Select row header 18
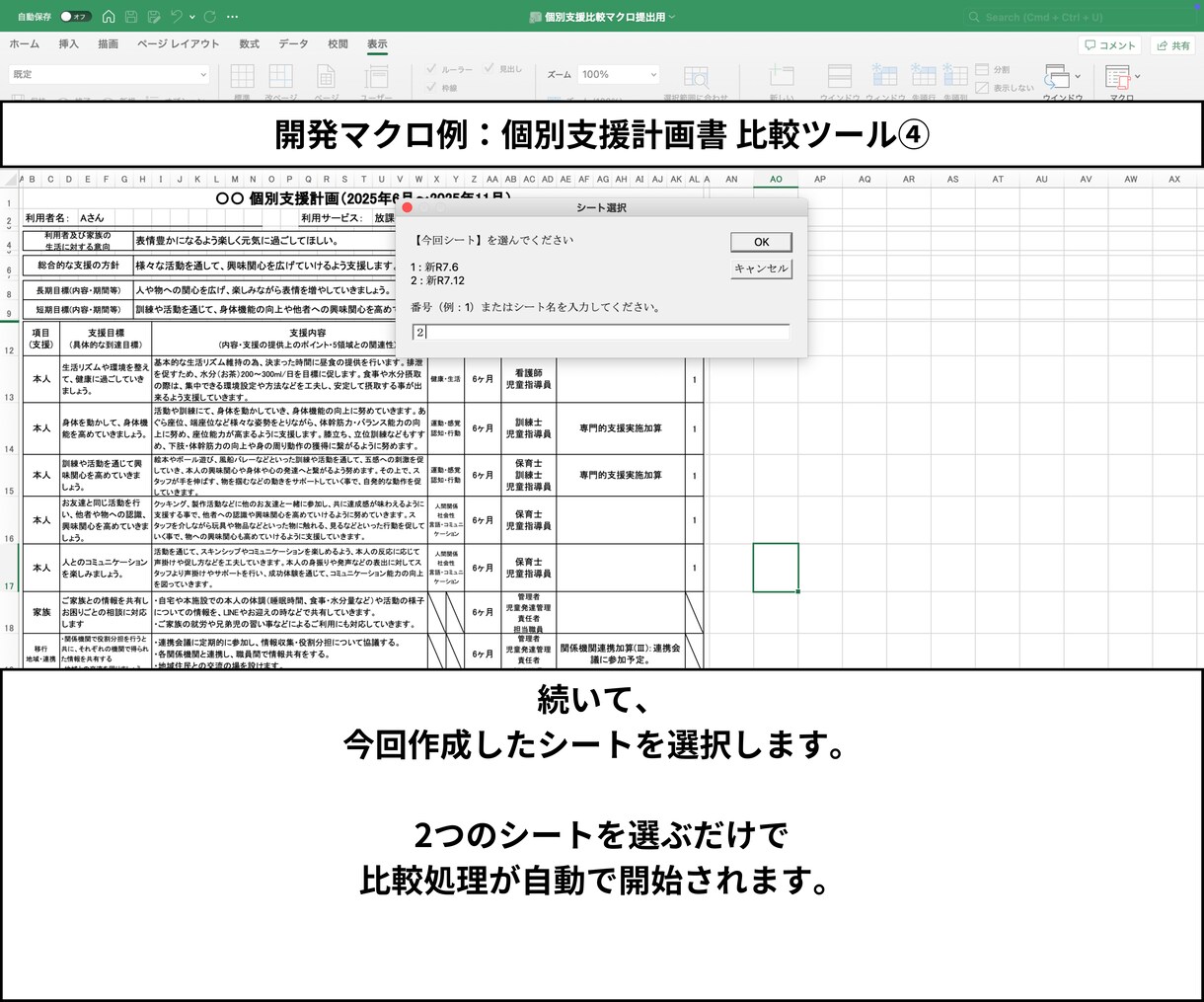This screenshot has height=1002, width=1204. point(9,612)
